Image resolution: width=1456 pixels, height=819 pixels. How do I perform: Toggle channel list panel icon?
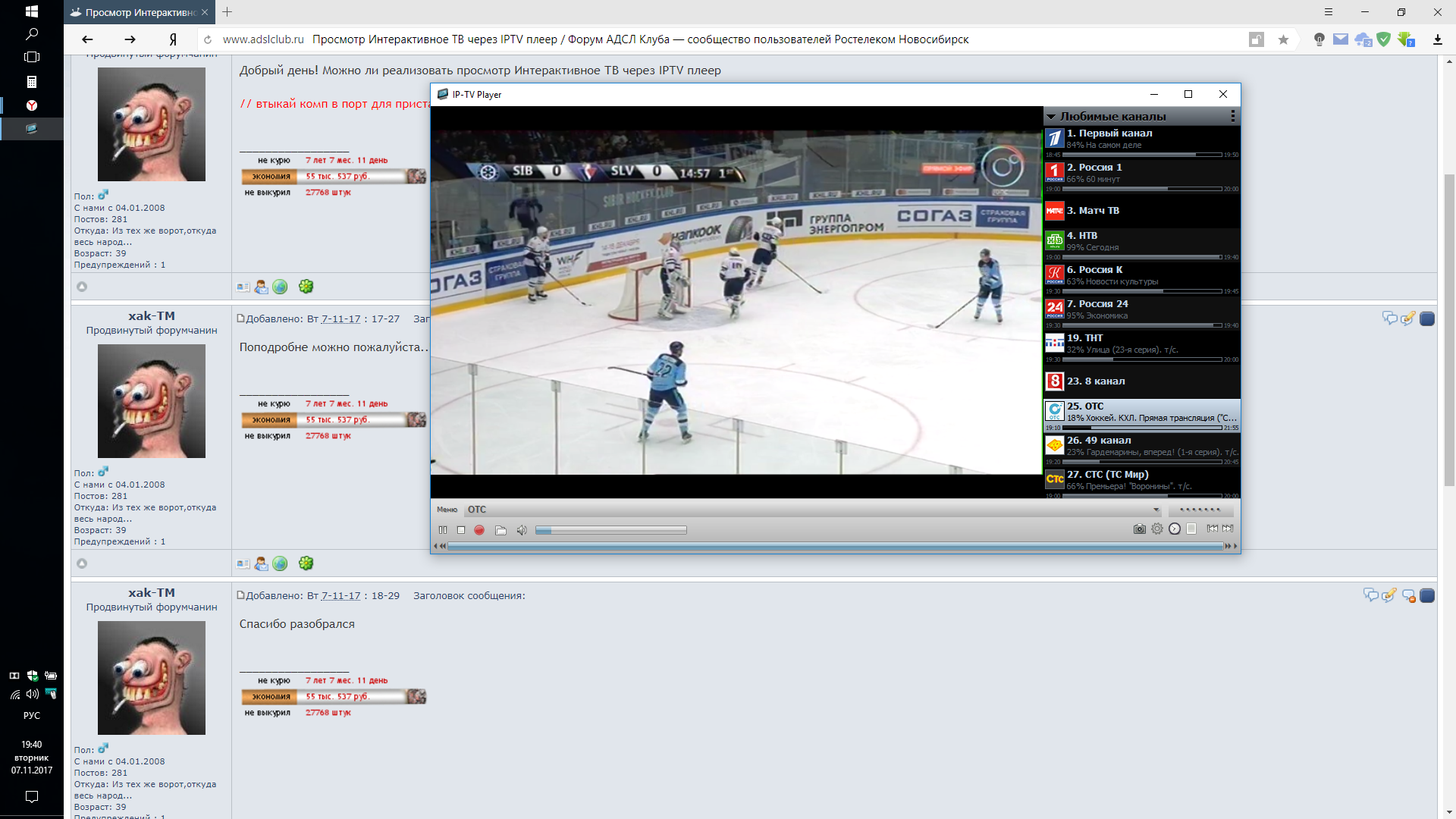point(1191,529)
